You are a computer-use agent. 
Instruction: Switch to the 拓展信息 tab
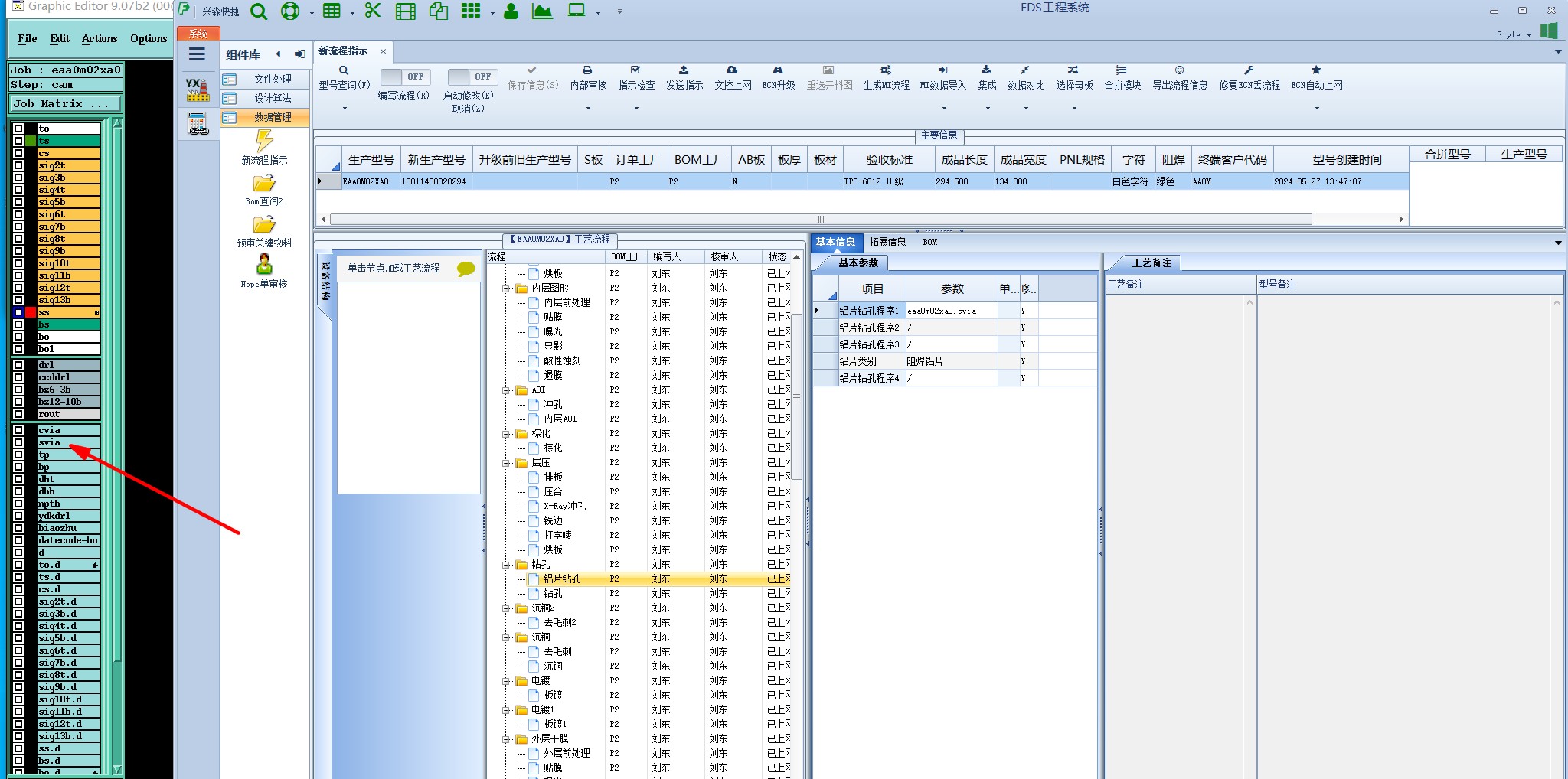click(887, 242)
